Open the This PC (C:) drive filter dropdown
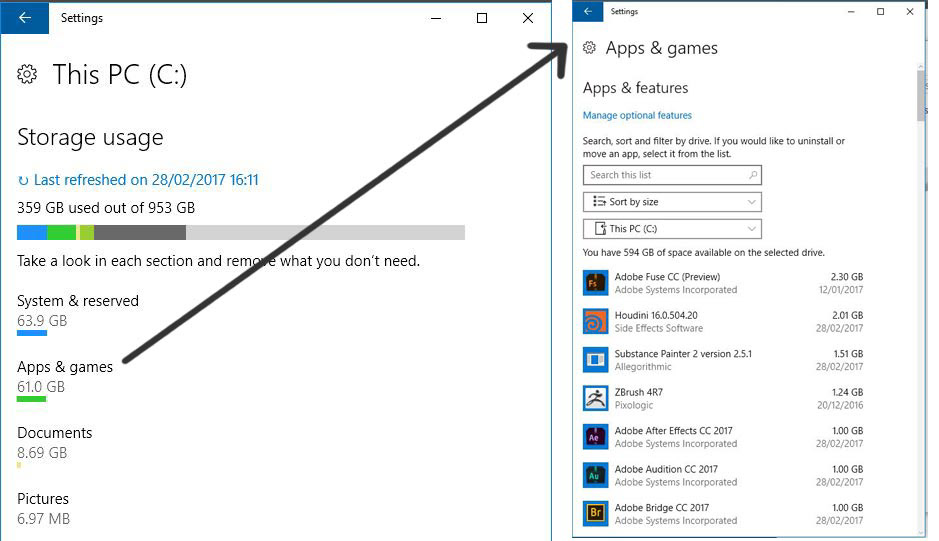939x541 pixels. coord(672,229)
